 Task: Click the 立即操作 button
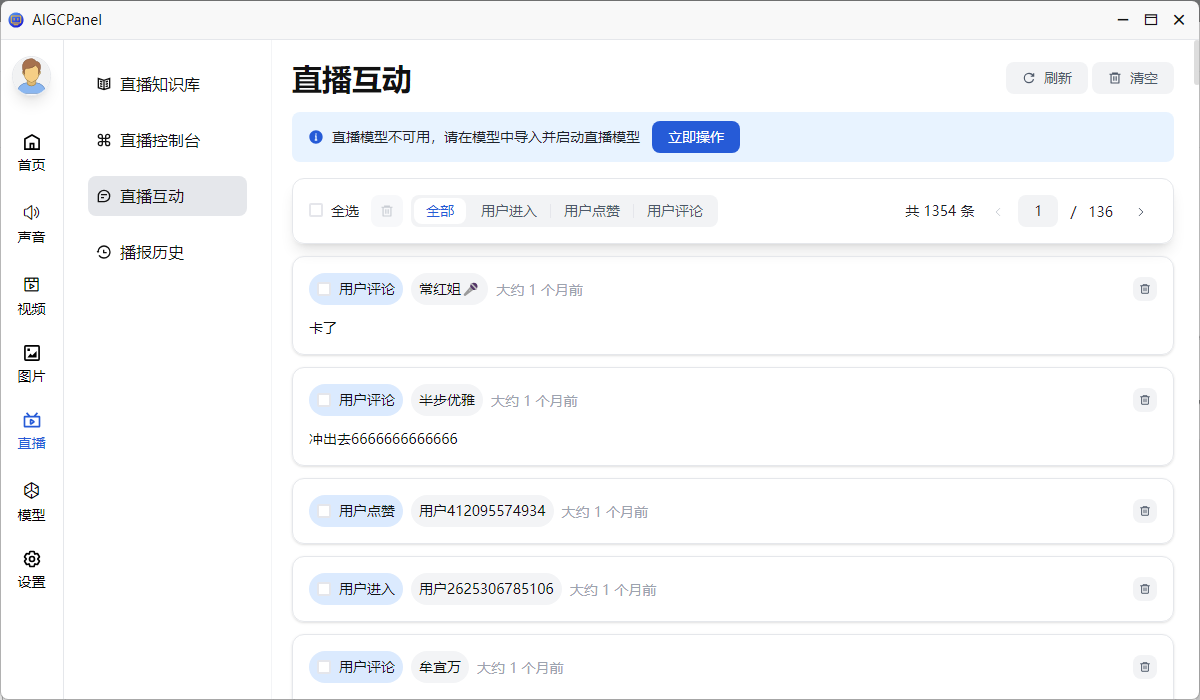point(695,137)
